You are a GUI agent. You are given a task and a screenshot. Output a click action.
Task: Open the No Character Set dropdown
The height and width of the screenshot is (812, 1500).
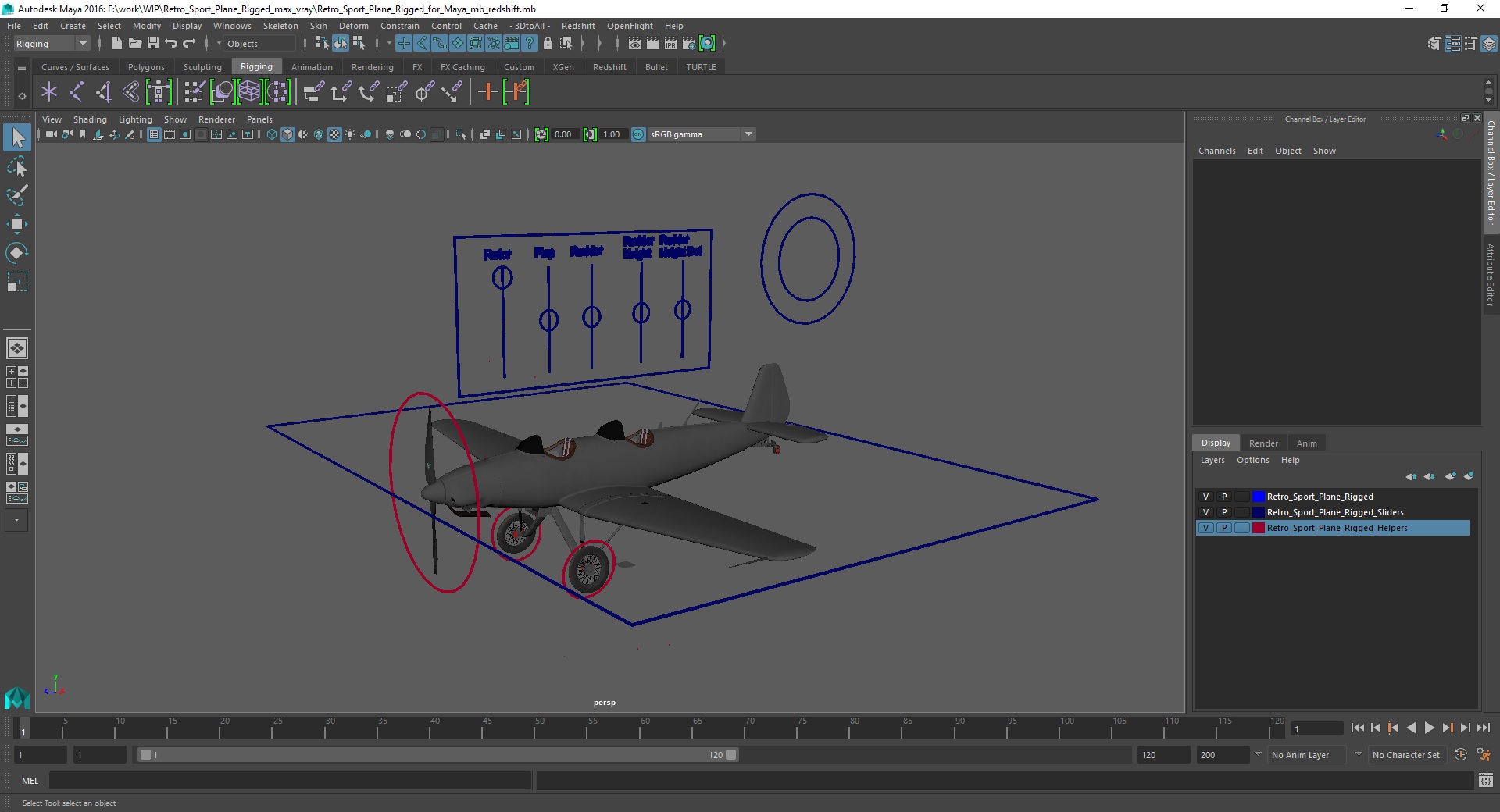1406,755
